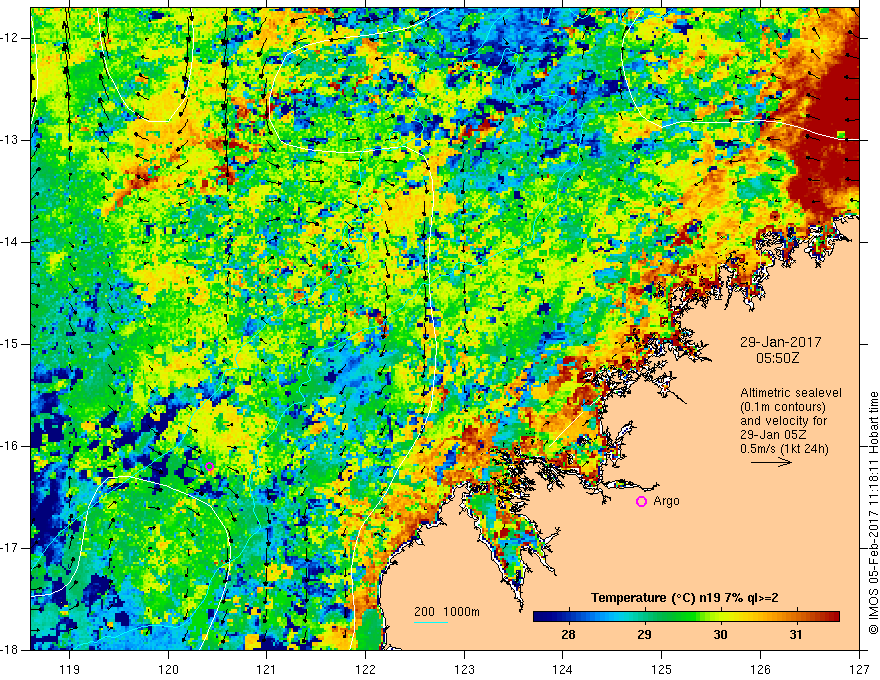Click the longitude label 125

point(662,669)
